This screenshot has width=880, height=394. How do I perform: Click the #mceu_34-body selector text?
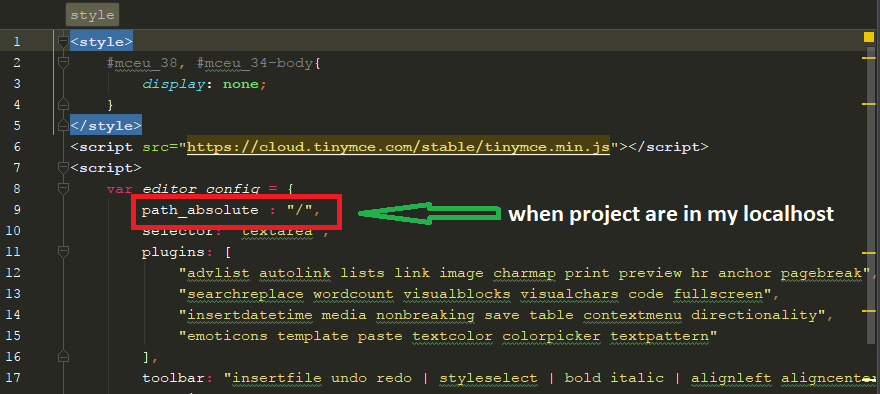tap(254, 63)
